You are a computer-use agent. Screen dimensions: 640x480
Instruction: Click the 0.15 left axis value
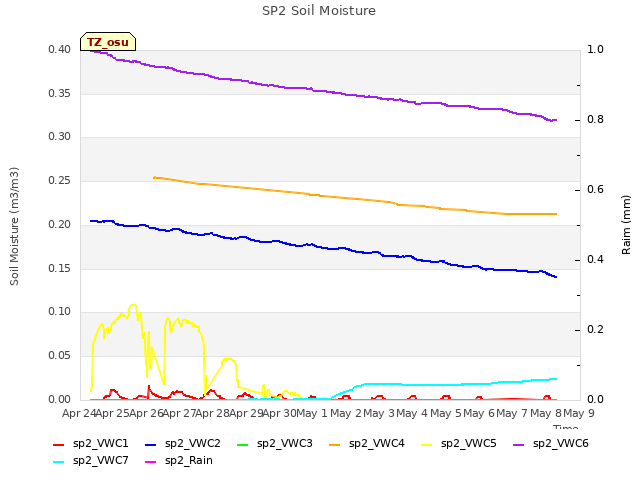(60, 268)
